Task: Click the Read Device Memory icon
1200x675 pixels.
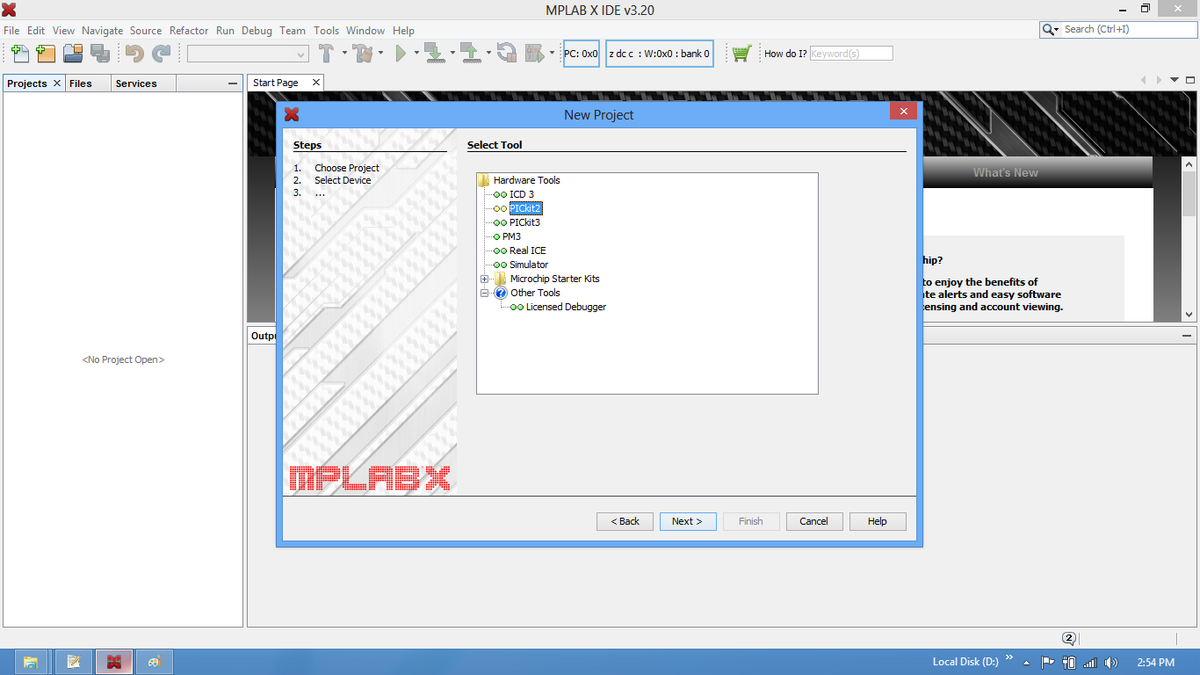Action: [x=470, y=53]
